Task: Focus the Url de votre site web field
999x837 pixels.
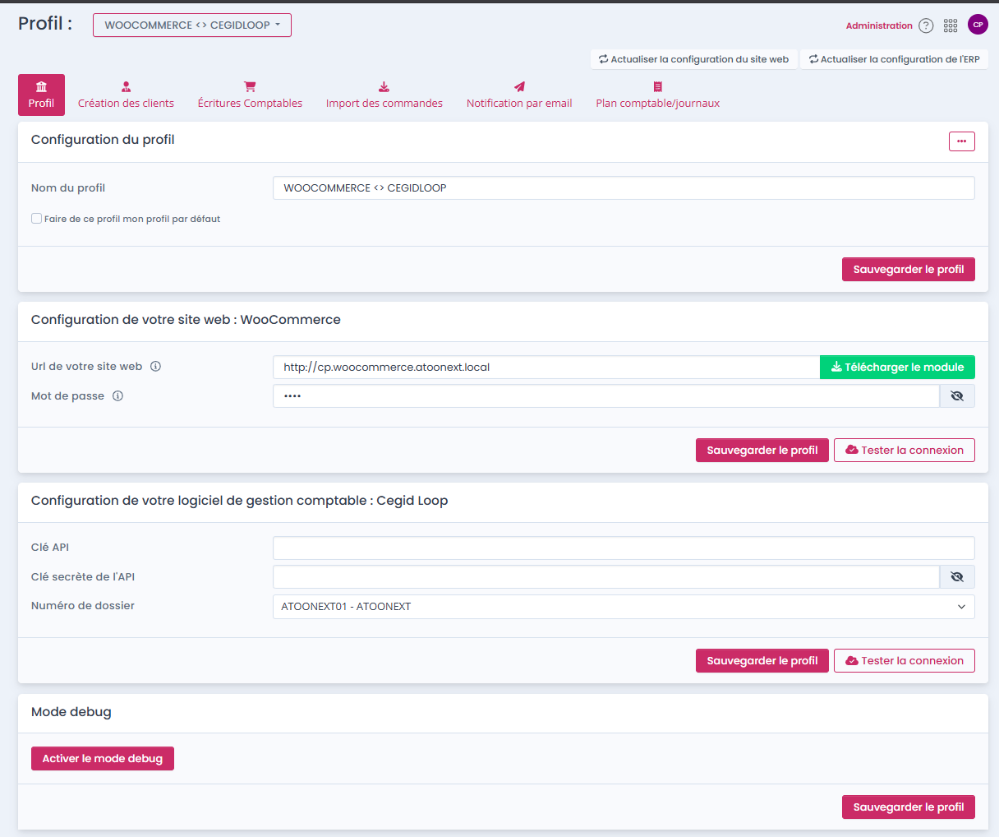Action: [x=546, y=367]
